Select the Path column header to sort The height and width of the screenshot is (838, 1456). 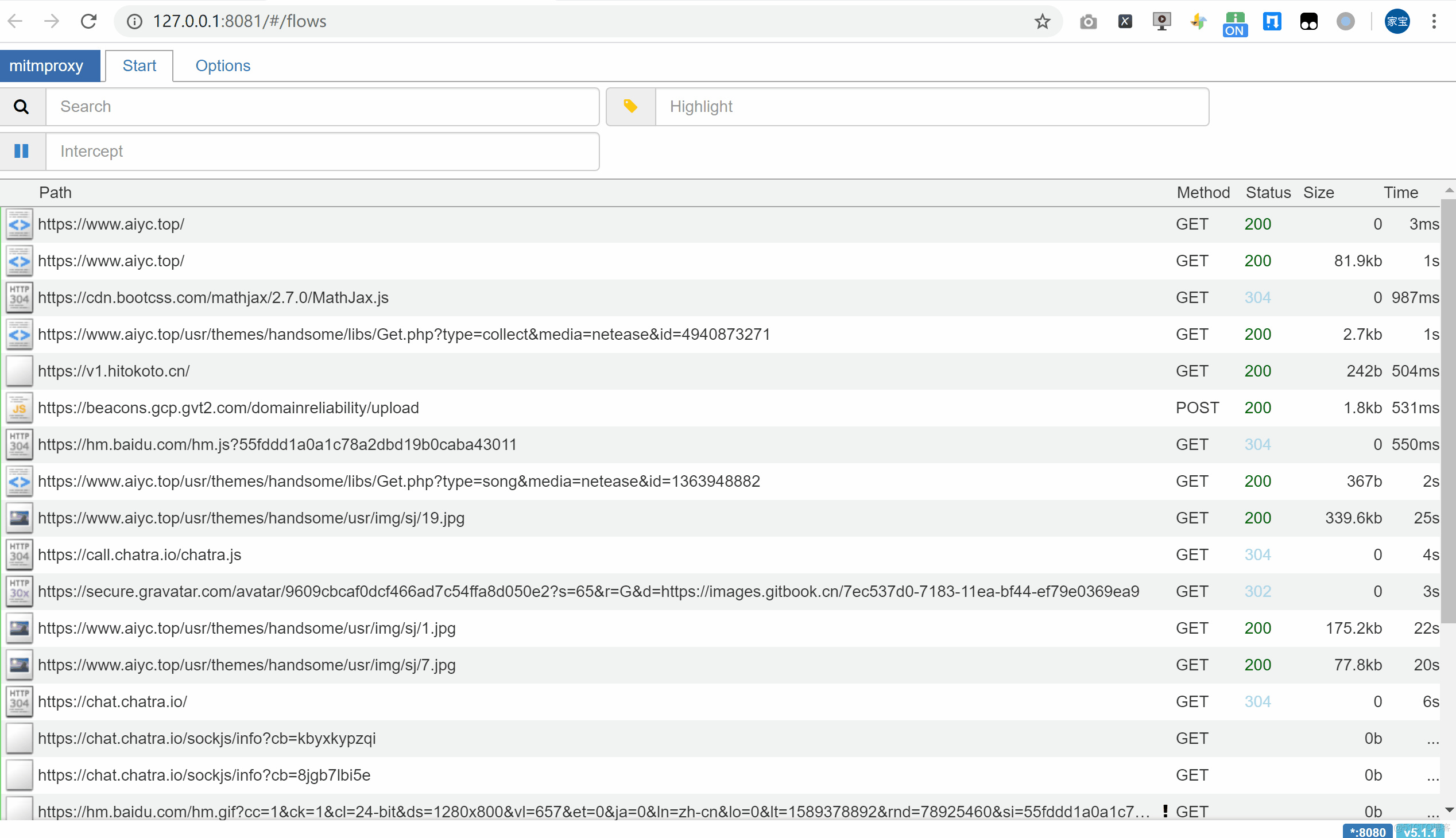pyautogui.click(x=54, y=192)
